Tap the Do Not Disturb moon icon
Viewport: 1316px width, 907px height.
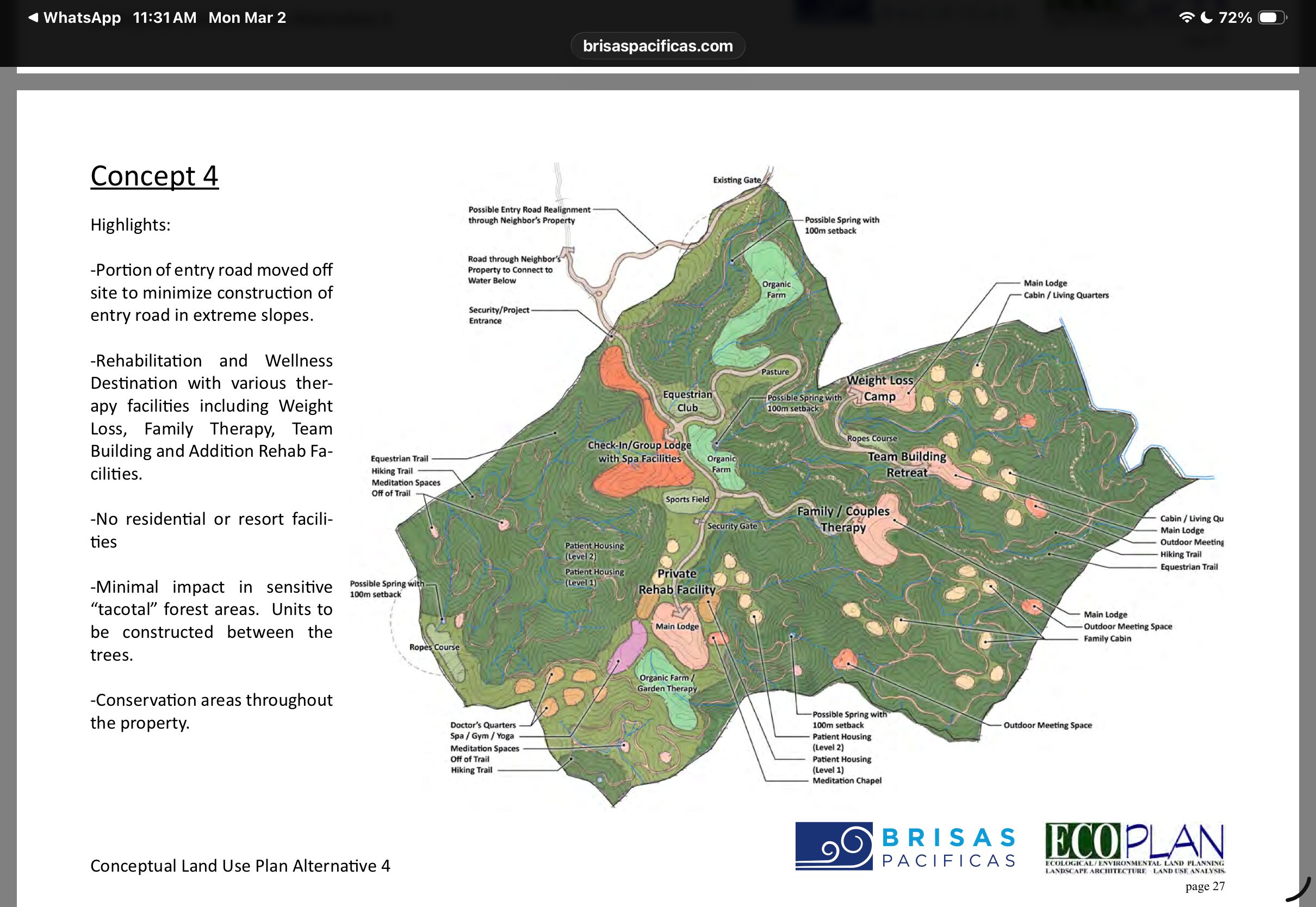[1206, 17]
